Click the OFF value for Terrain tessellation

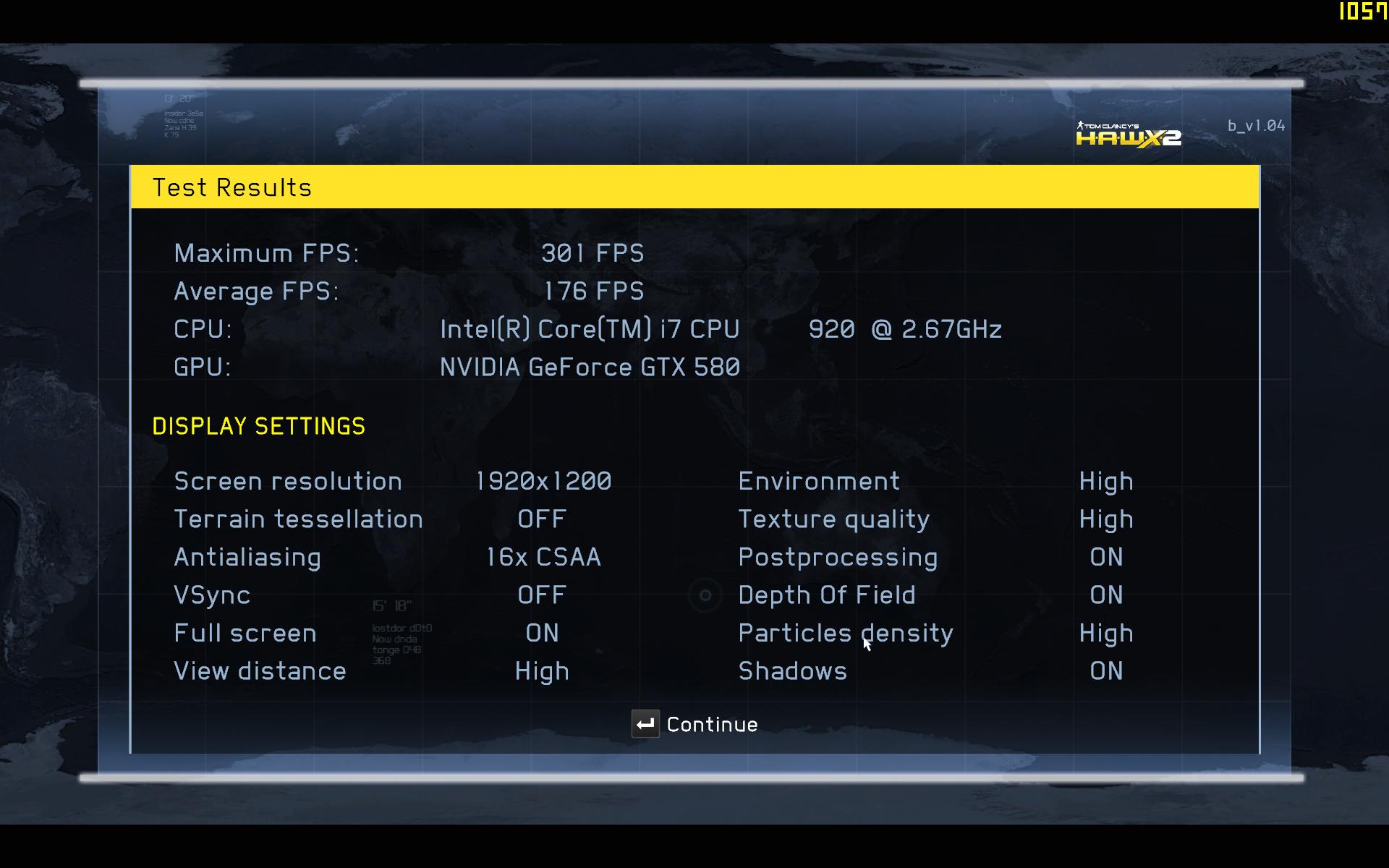point(542,519)
